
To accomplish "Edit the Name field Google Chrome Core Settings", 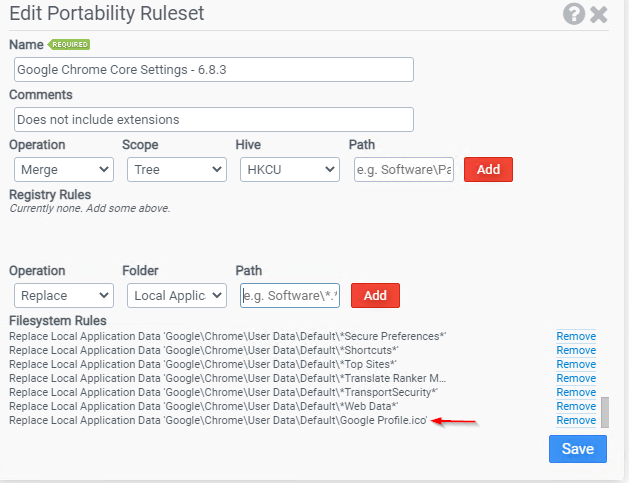I will tap(214, 69).
